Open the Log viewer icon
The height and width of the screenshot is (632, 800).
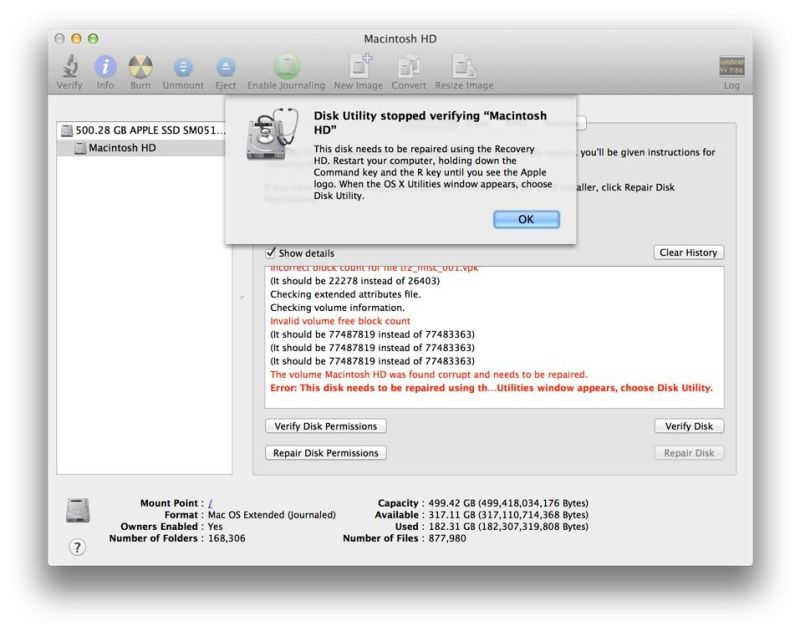731,67
